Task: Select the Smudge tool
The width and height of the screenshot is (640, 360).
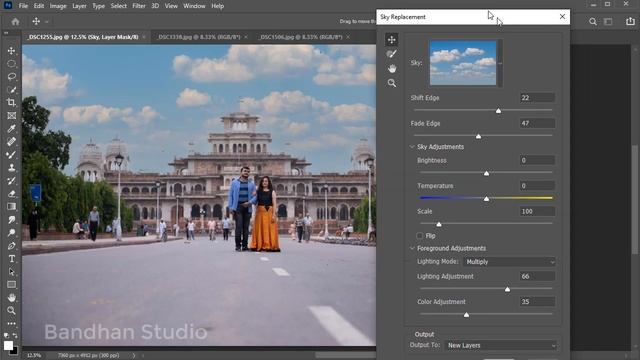Action: 11,220
